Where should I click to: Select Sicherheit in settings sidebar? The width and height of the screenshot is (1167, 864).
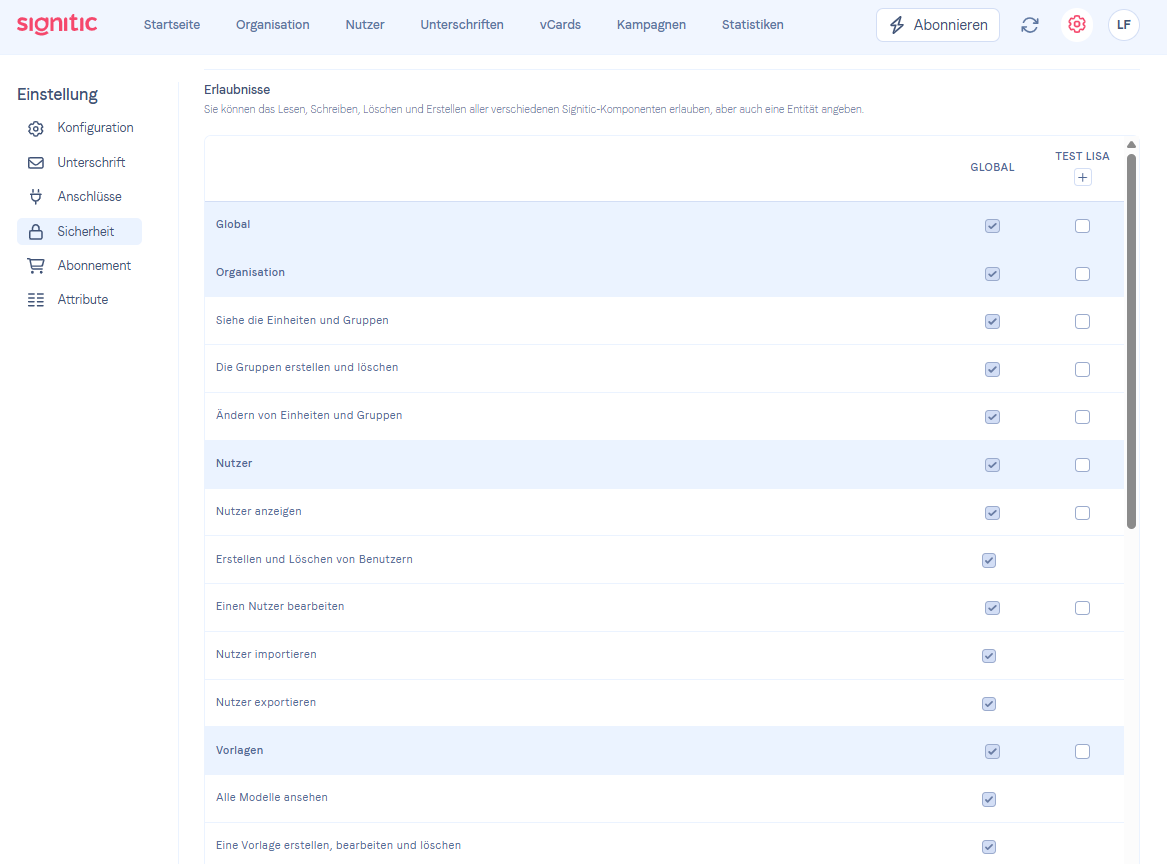80,231
